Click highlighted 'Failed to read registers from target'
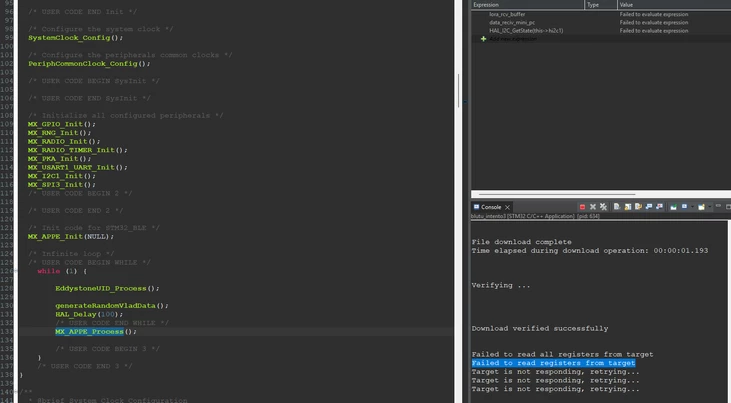731x403 pixels. pyautogui.click(x=553, y=363)
